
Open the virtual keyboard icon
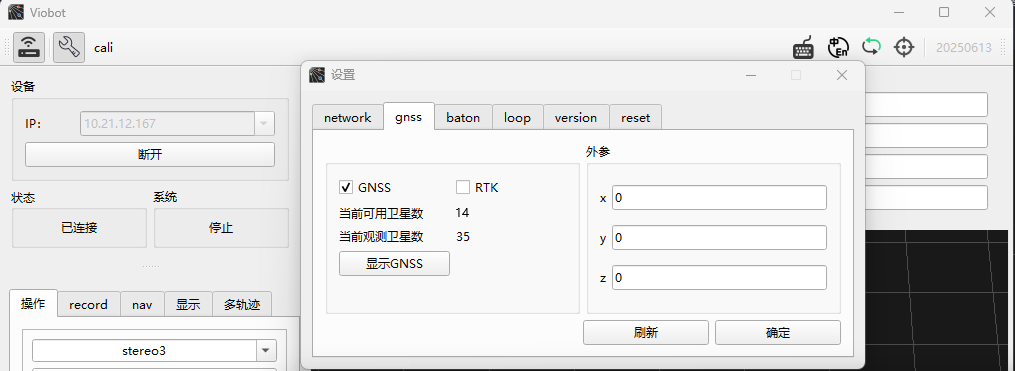click(804, 47)
